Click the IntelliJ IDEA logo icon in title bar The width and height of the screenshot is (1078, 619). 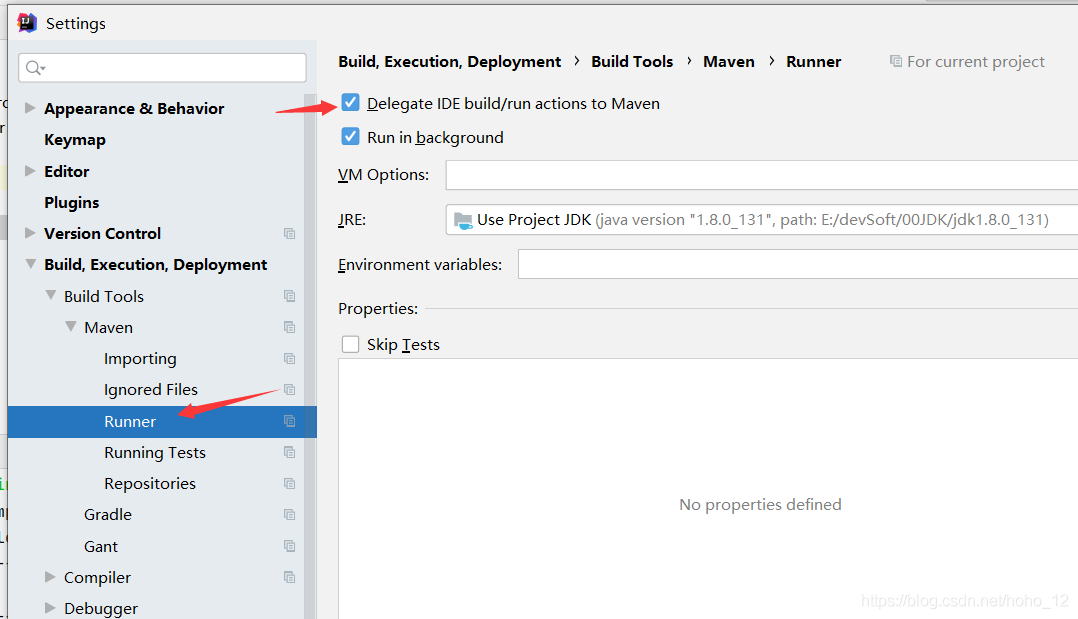[27, 23]
